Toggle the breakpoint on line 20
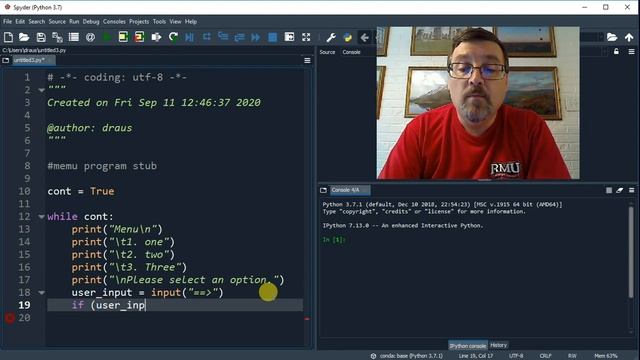This screenshot has width=640, height=360. pyautogui.click(x=9, y=318)
